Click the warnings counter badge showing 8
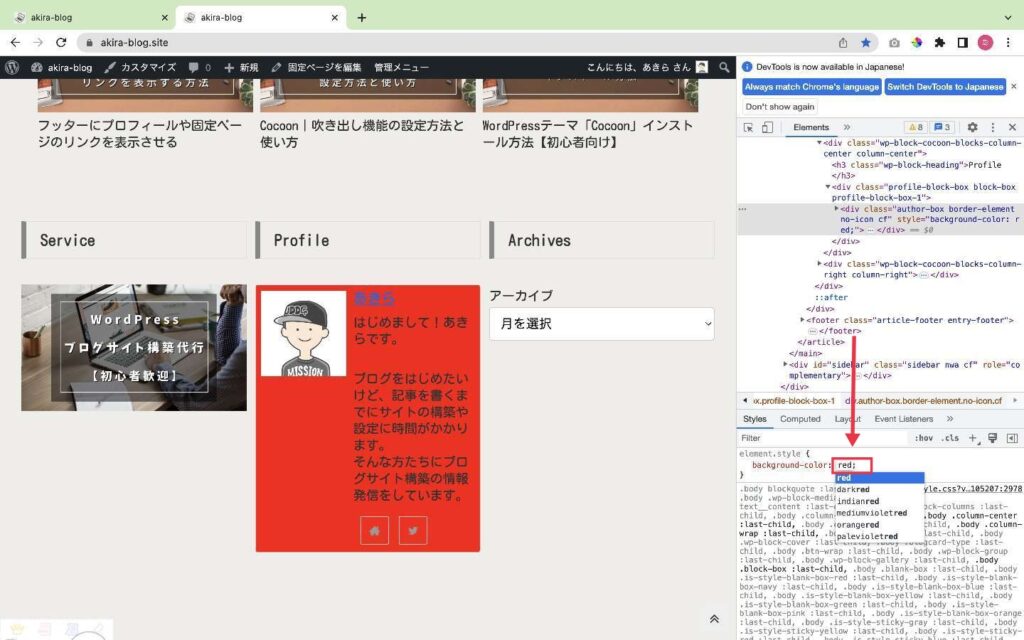This screenshot has height=640, width=1024. 916,127
